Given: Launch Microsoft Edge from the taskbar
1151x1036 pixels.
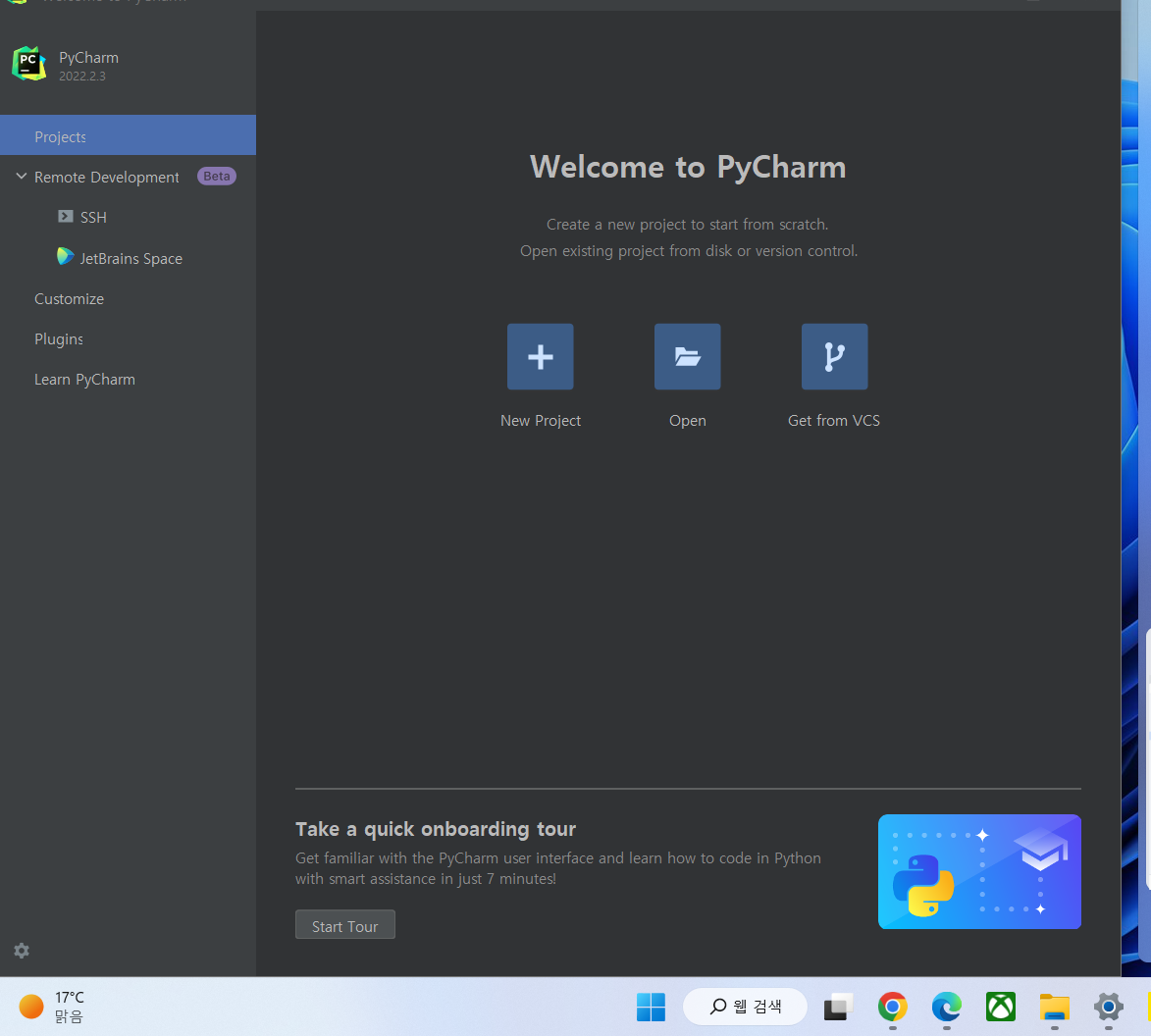Looking at the screenshot, I should 947,1007.
